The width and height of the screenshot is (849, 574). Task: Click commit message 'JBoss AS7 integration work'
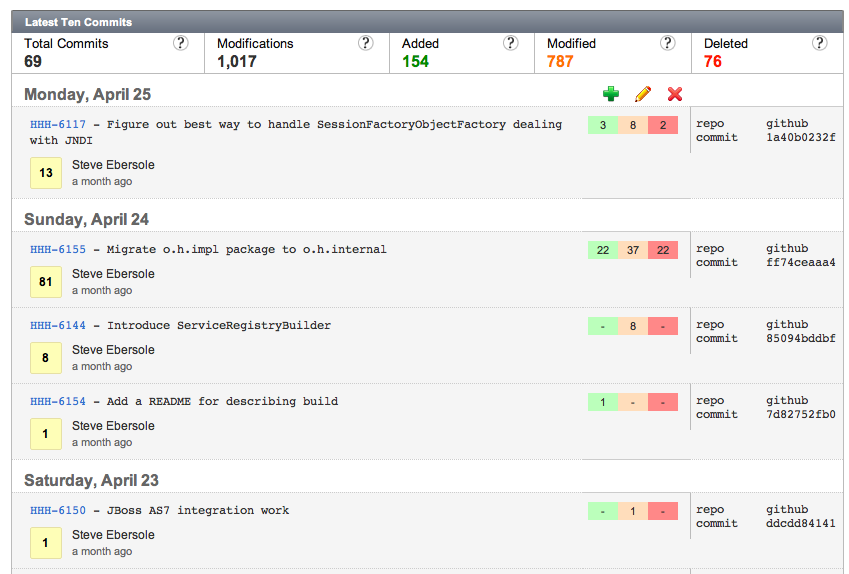(198, 510)
